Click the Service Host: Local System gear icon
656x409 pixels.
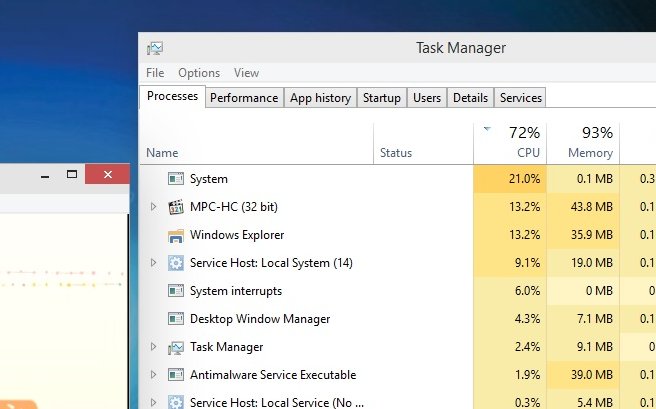176,263
